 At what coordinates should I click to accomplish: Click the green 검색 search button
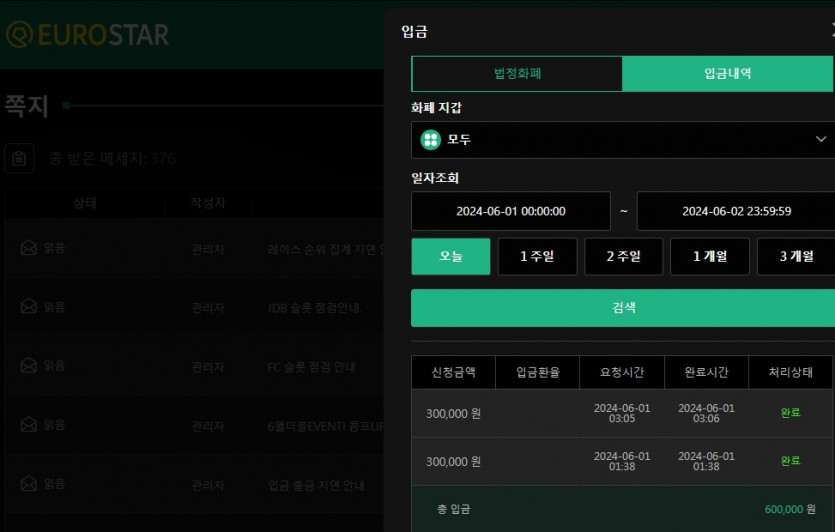(623, 308)
